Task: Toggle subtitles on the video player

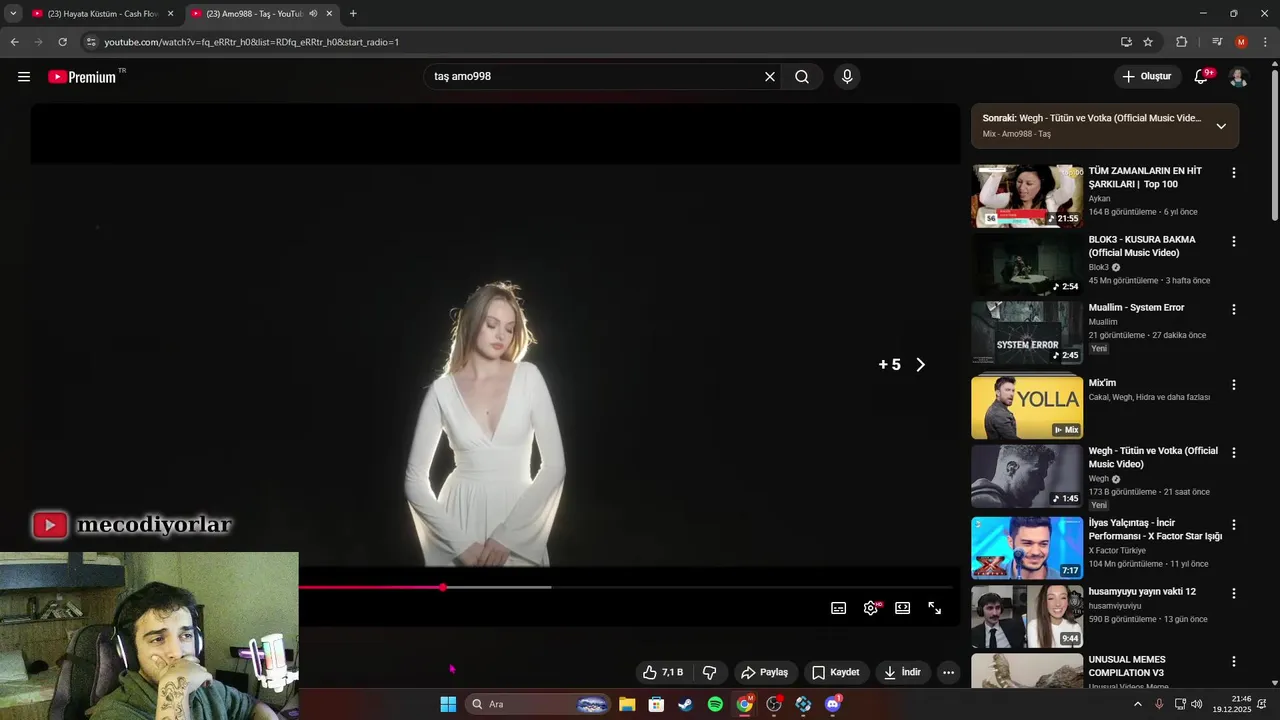Action: (x=839, y=608)
